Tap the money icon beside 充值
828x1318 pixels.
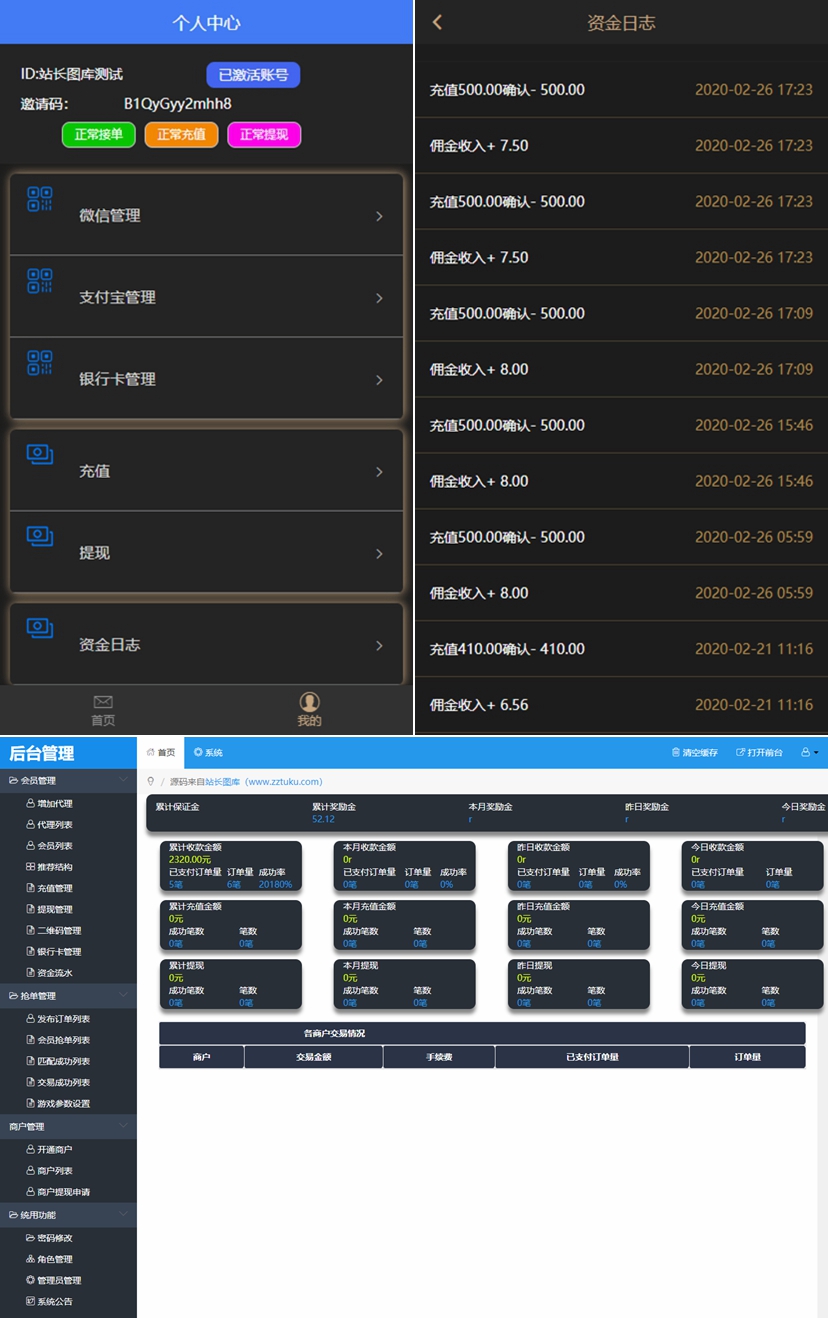[40, 455]
